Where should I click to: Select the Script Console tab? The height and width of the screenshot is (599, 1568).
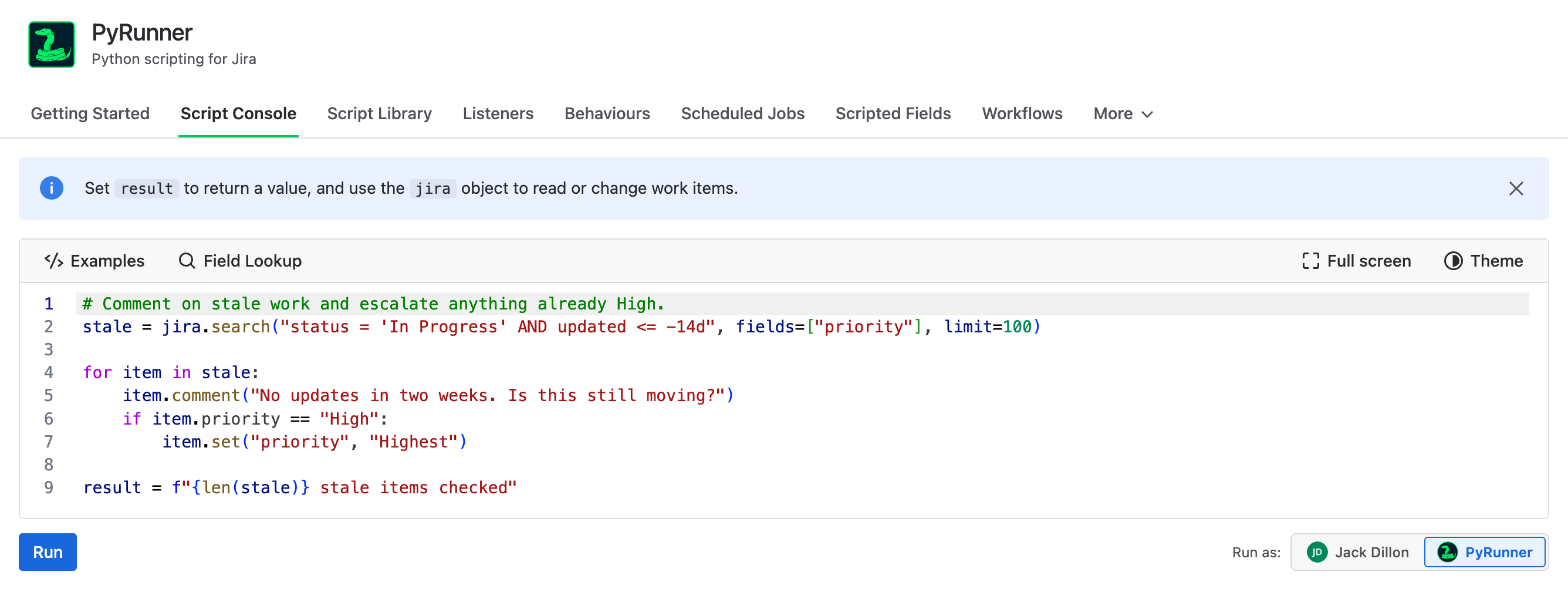coord(238,114)
